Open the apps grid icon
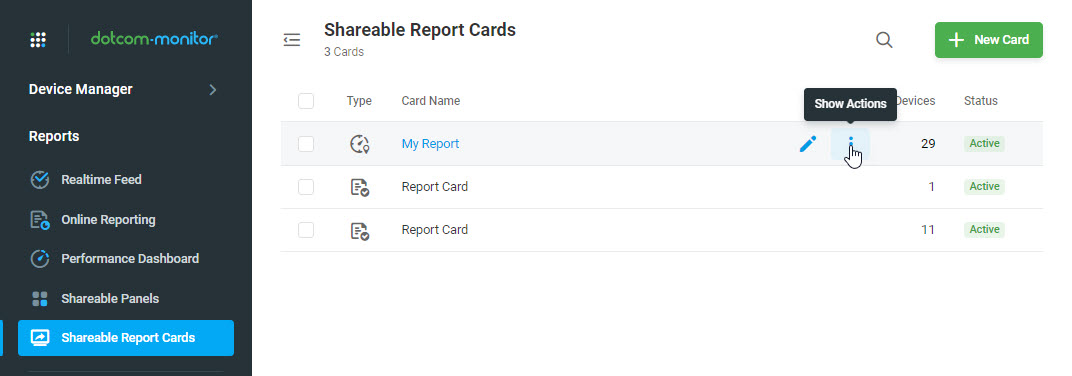Image resolution: width=1072 pixels, height=376 pixels. (x=38, y=40)
